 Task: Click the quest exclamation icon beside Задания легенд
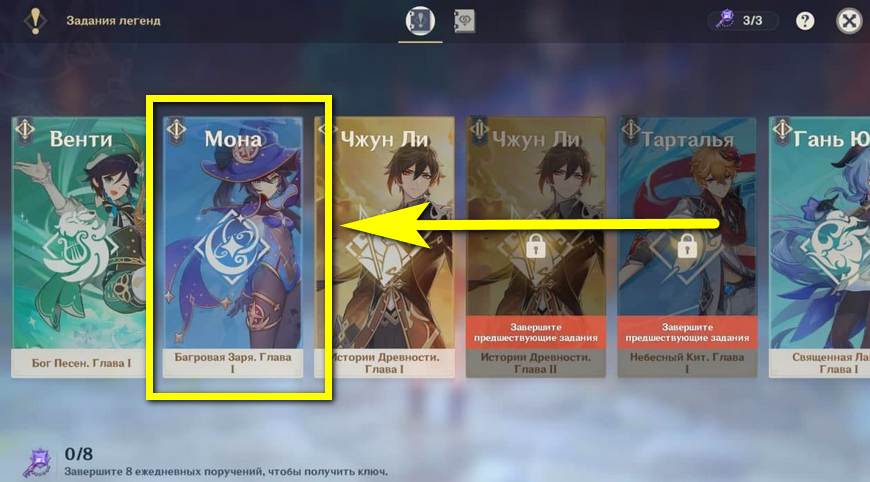36,21
